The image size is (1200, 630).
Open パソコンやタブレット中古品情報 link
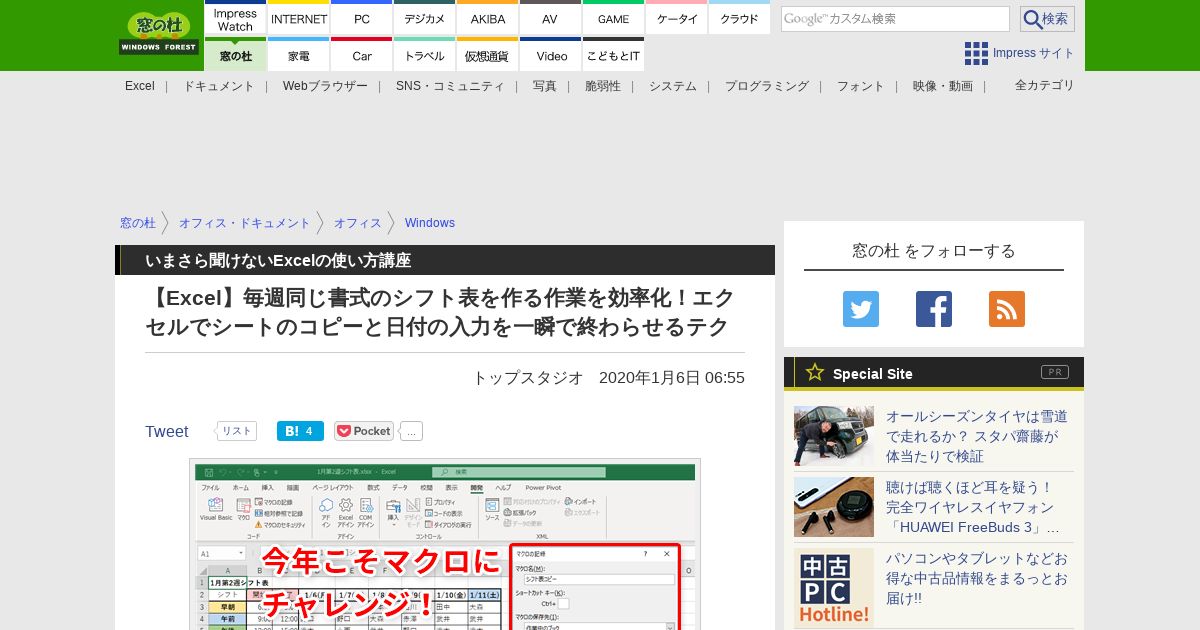point(977,578)
